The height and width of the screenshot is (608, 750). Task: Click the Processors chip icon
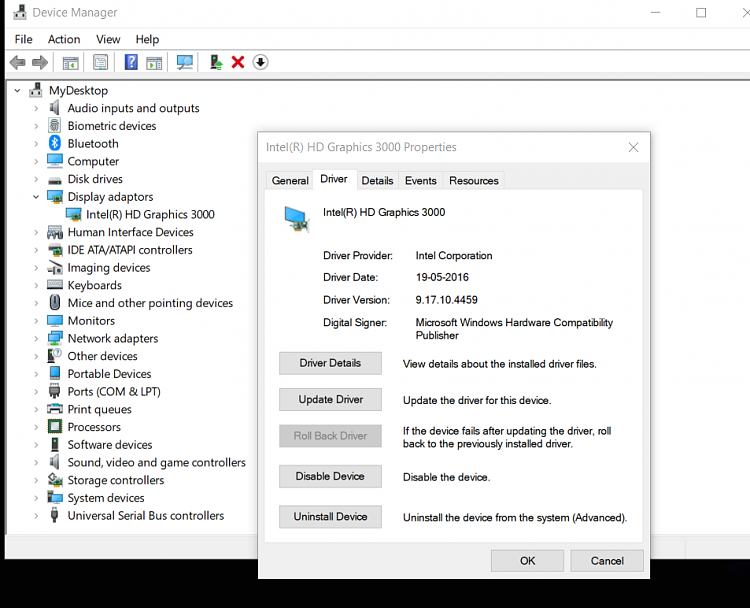55,426
